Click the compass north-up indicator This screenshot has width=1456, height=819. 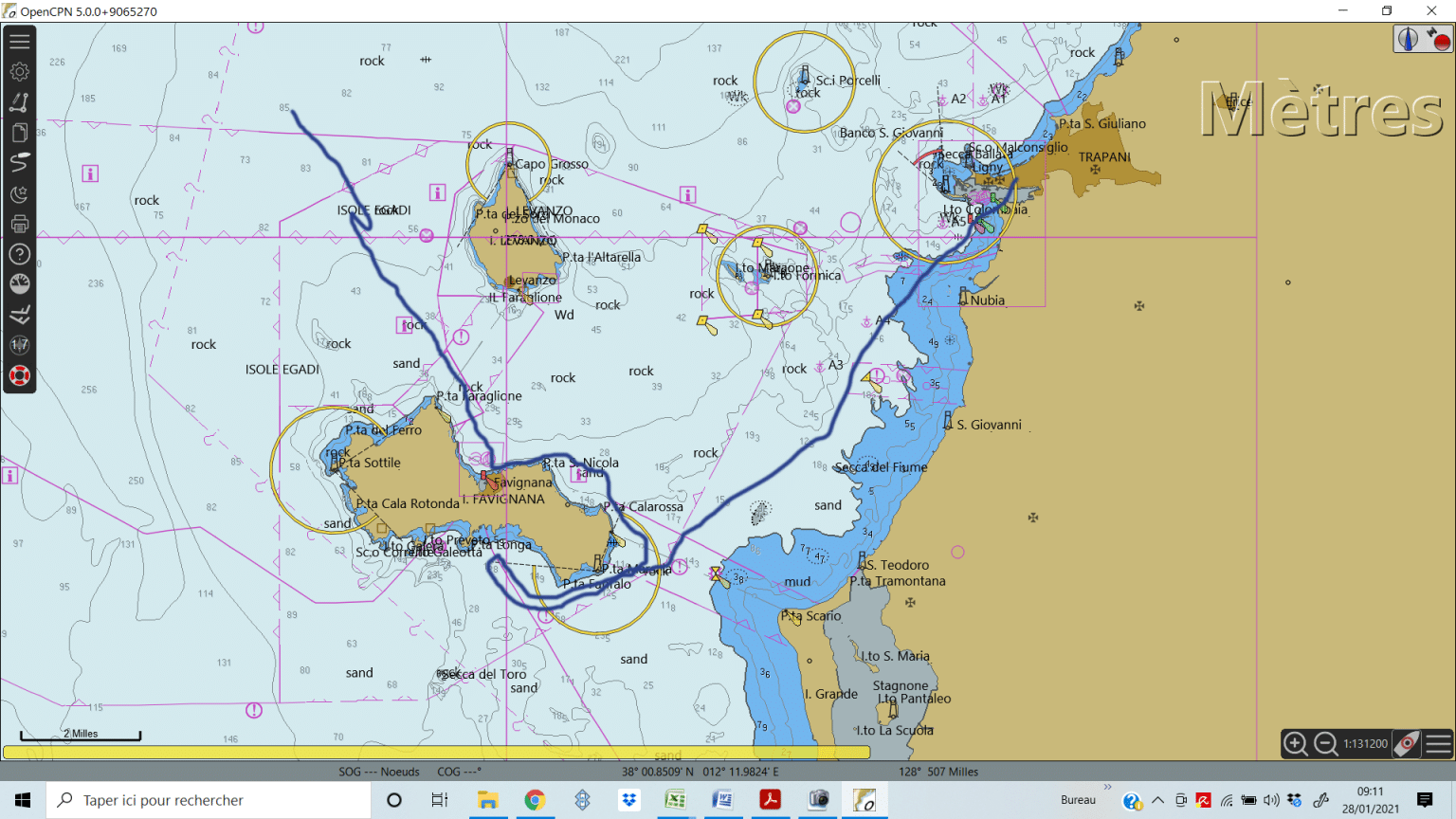1408,39
